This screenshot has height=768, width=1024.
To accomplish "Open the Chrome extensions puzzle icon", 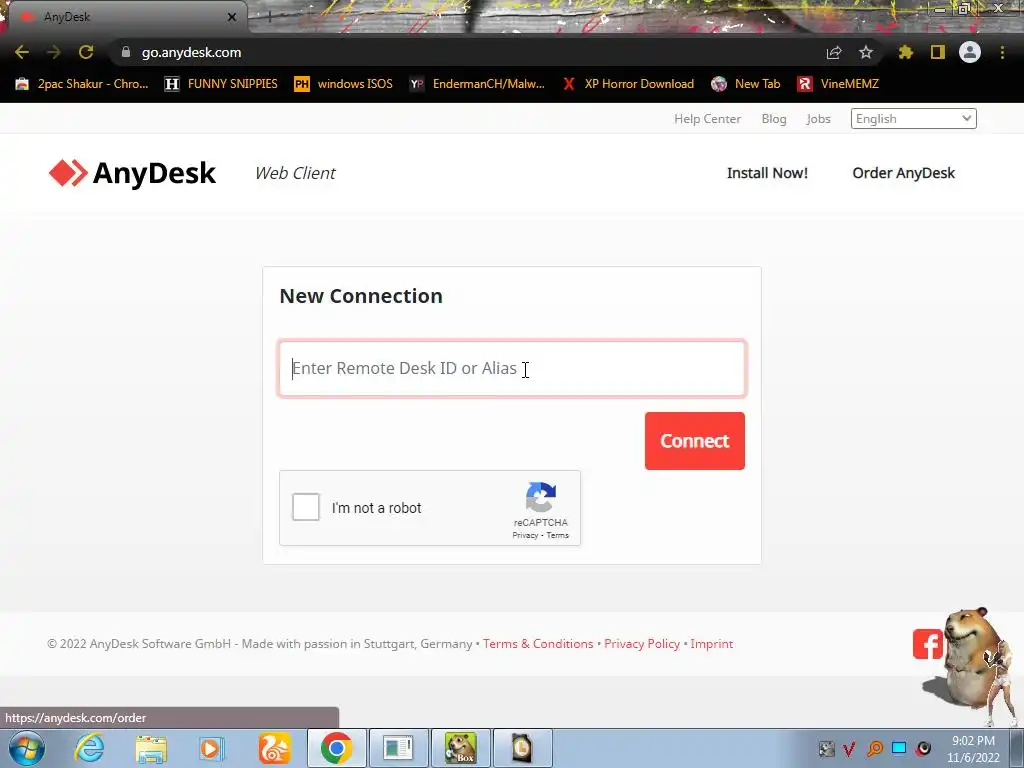I will [x=905, y=52].
